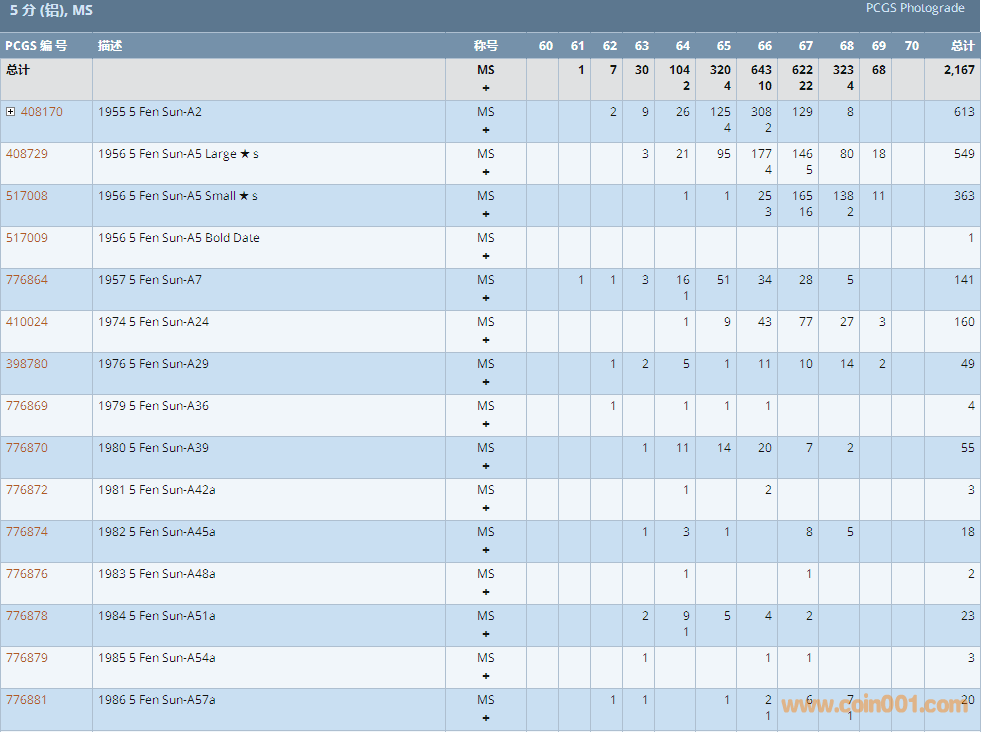This screenshot has width=981, height=732.
Task: Open PCGS number 776872 for 1981
Action: click(26, 490)
